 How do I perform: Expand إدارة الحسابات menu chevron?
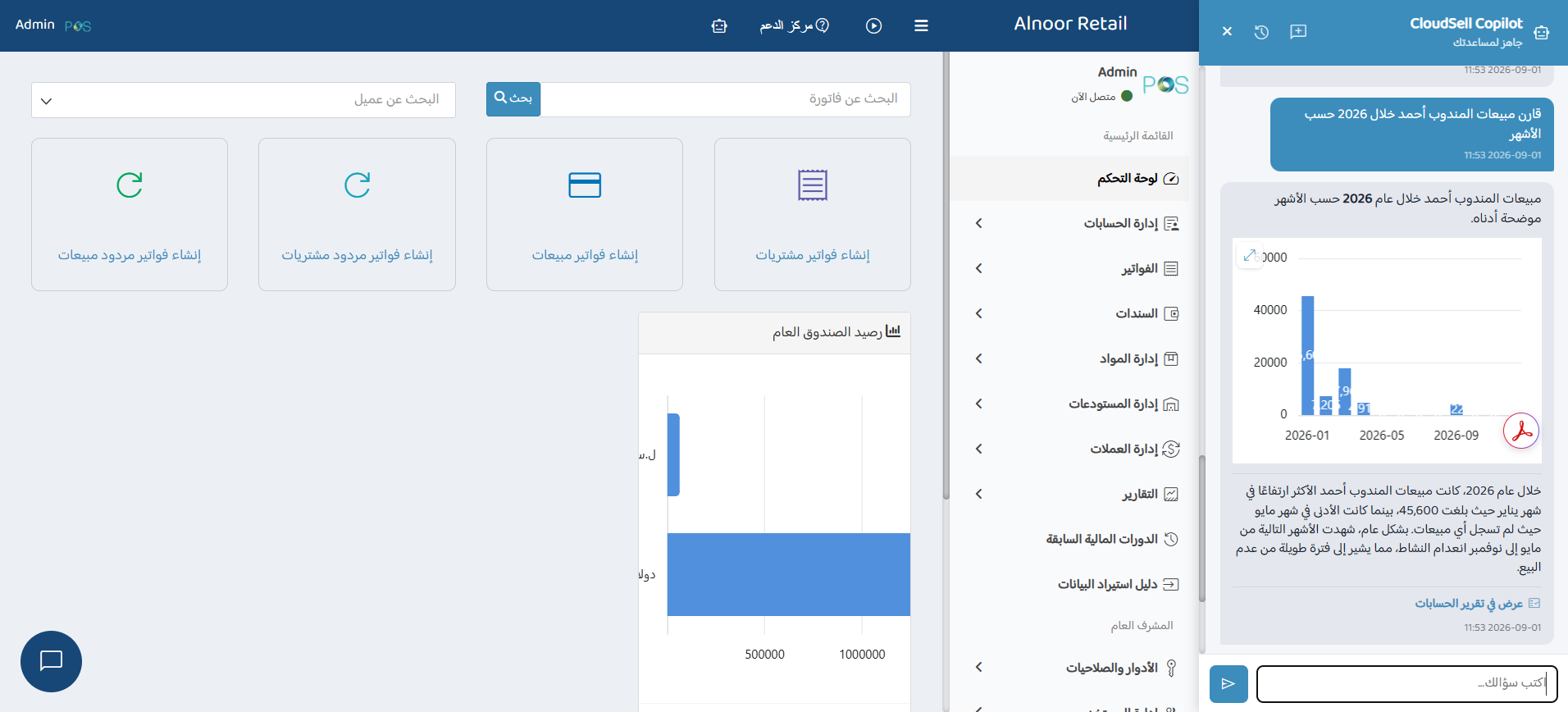pyautogui.click(x=978, y=223)
